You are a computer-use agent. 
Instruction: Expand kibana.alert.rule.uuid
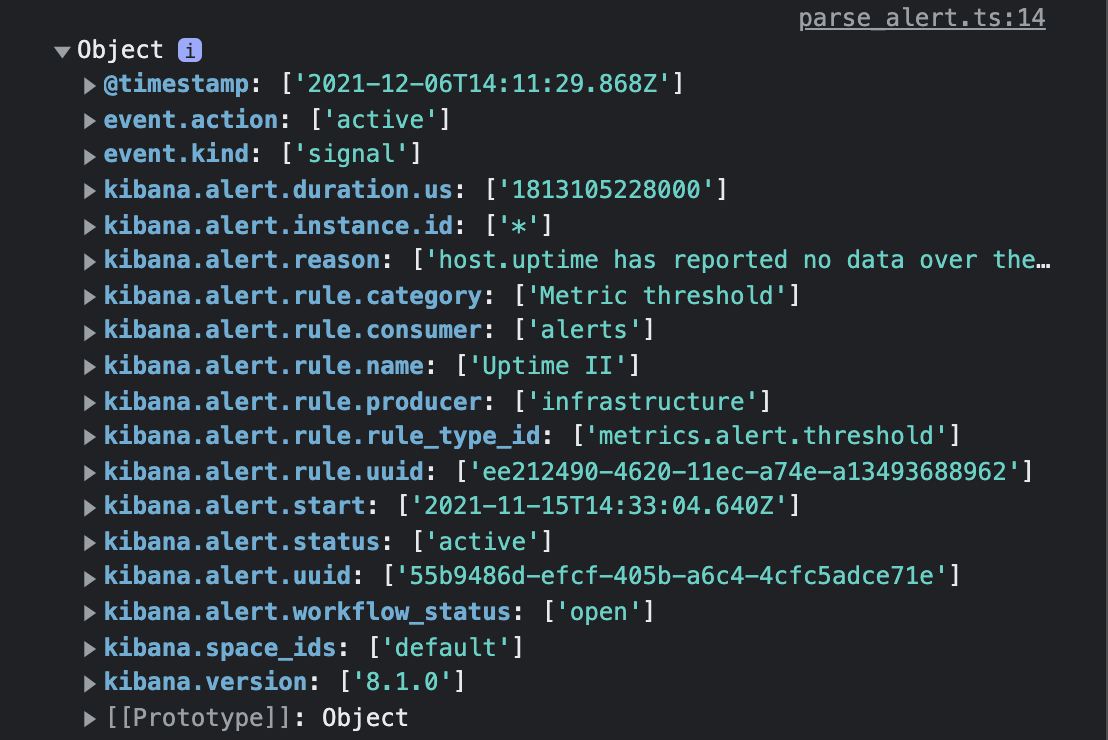(x=90, y=471)
